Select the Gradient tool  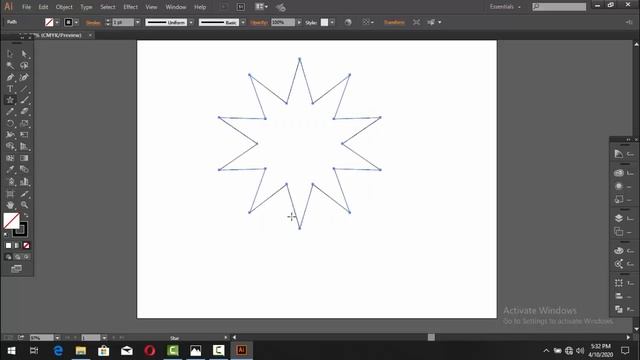tap(24, 158)
